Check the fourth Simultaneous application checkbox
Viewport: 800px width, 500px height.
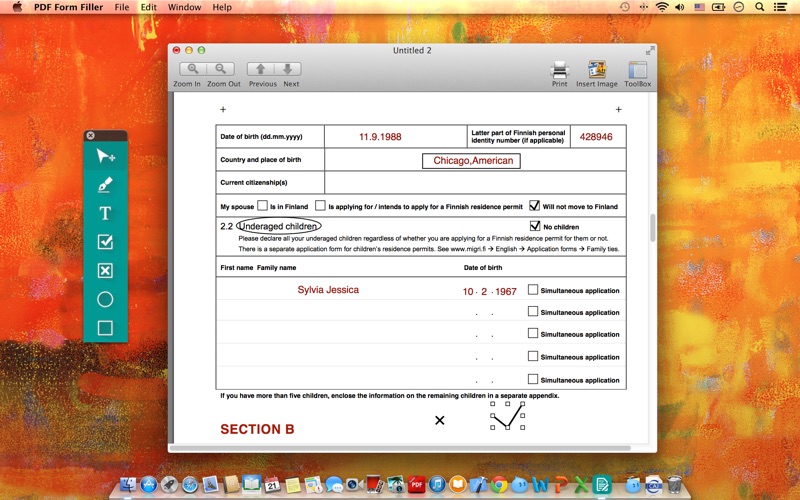click(x=533, y=356)
